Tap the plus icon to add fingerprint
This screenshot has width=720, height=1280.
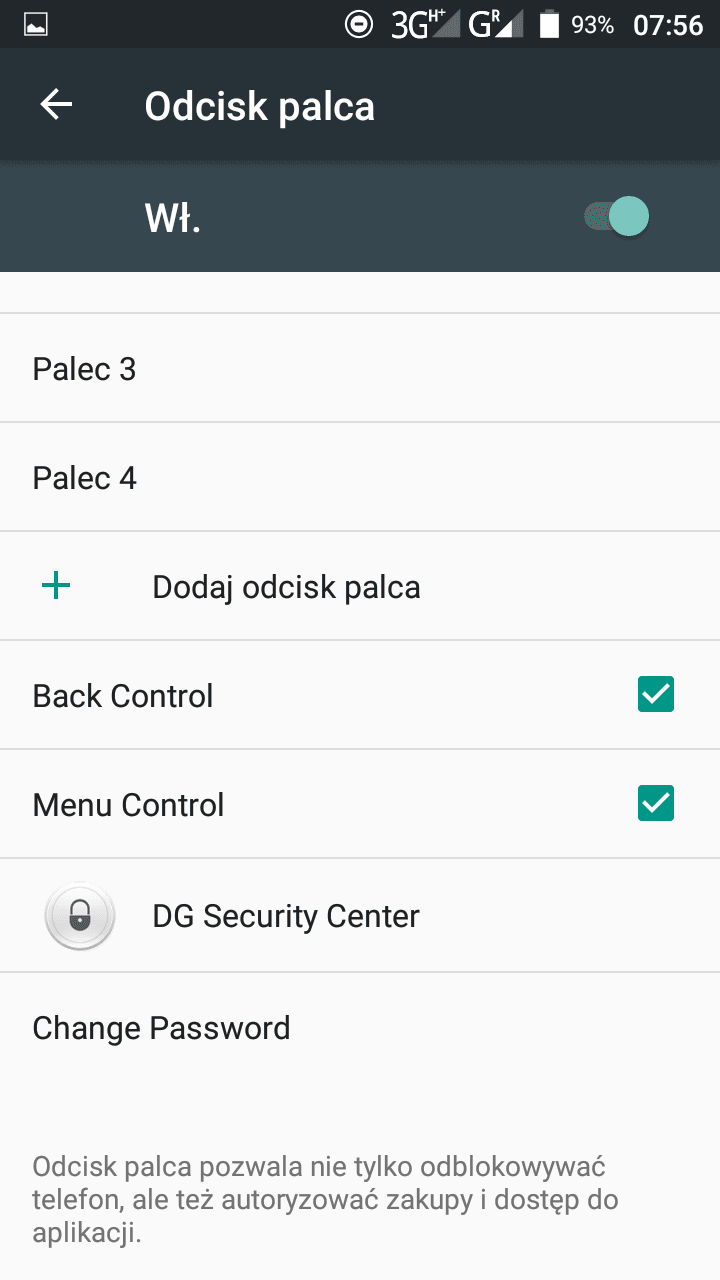click(x=56, y=586)
